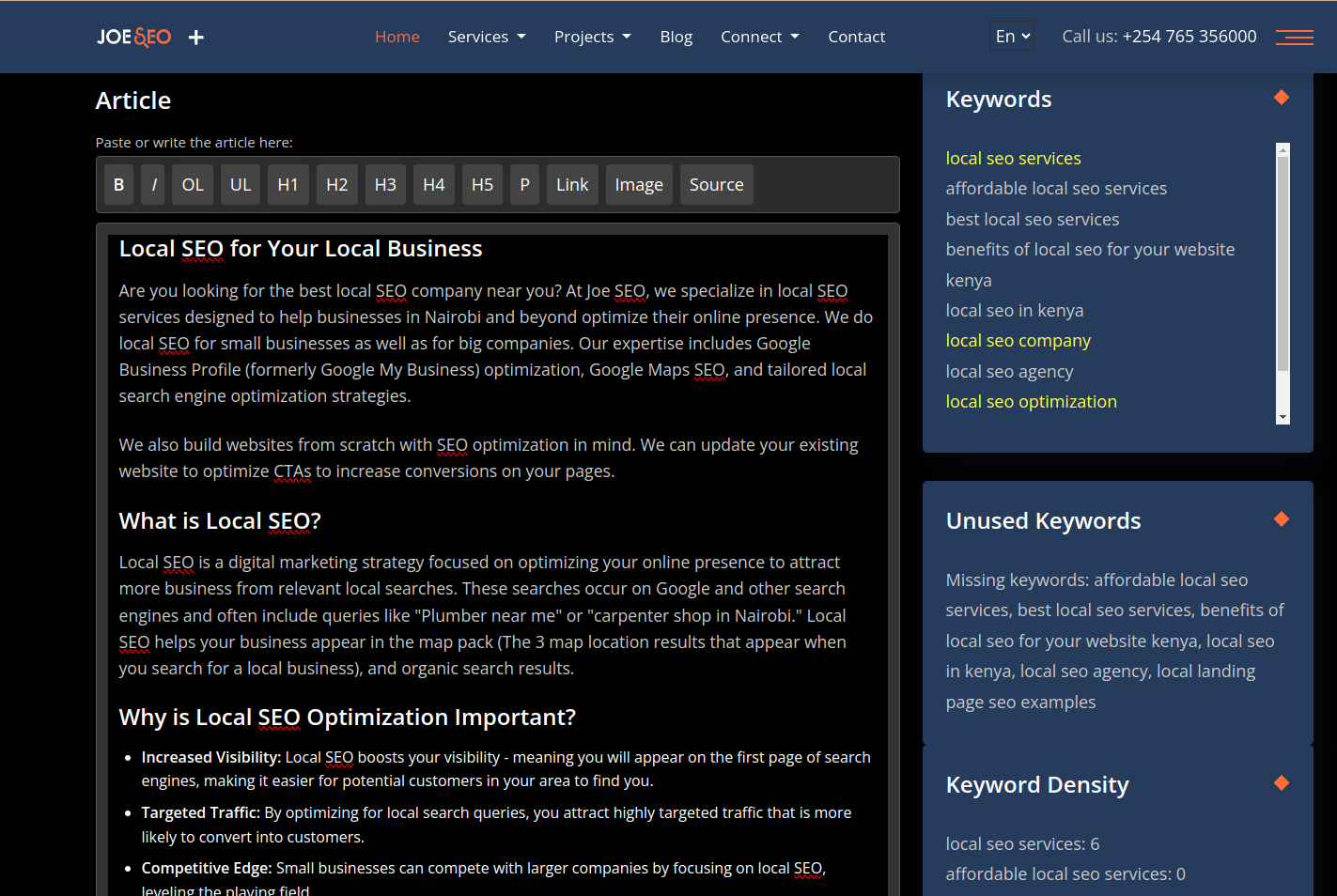Collapse the Keywords panel via its diamond toggle

(1281, 97)
